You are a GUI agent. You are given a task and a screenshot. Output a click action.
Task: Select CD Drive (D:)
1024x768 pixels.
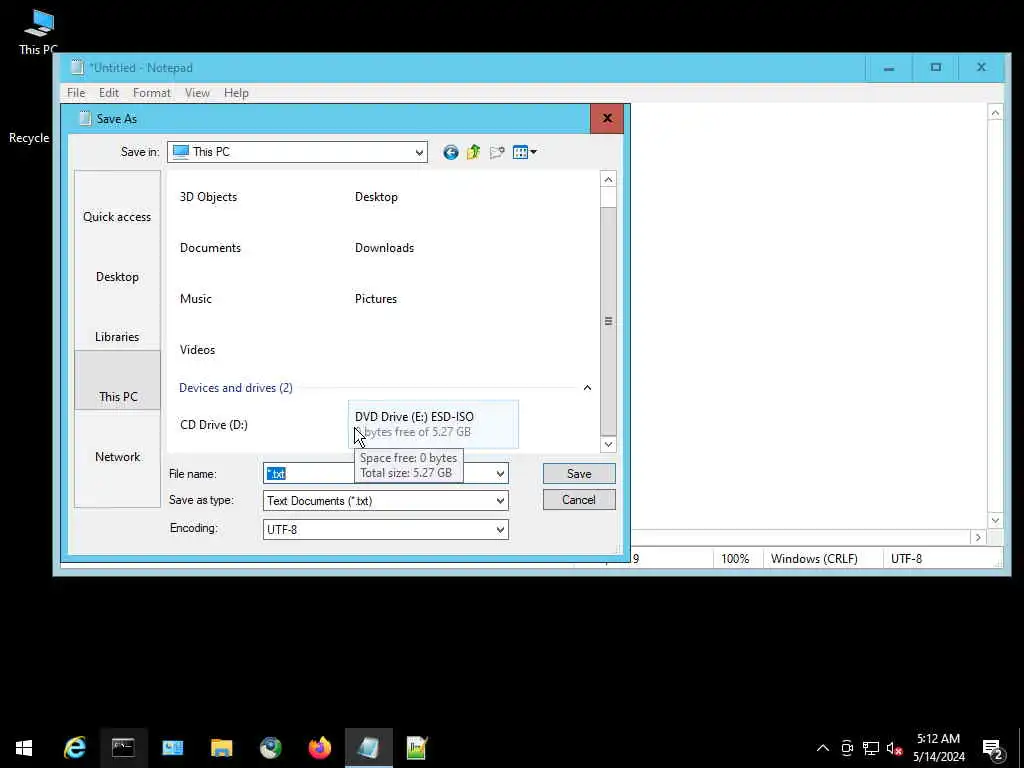(x=214, y=424)
